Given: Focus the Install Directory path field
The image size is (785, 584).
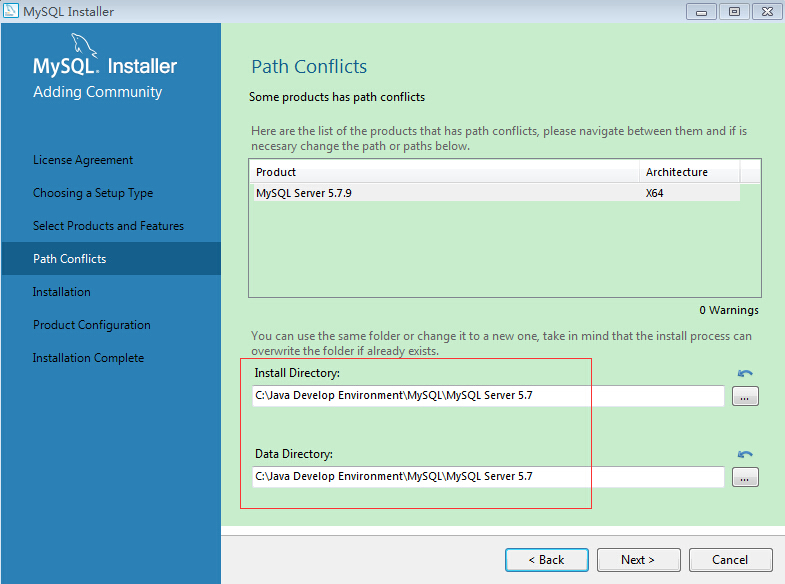Looking at the screenshot, I should tap(487, 396).
